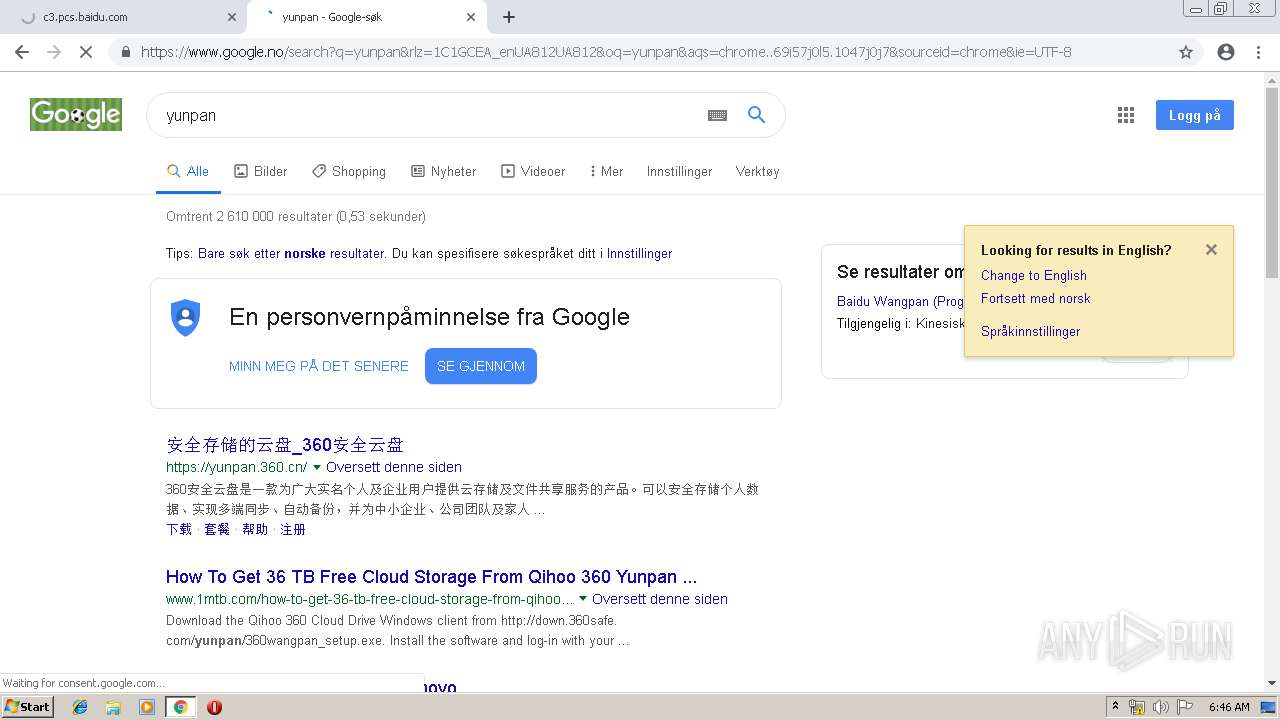
Task: Switch to the Nyheter tab
Action: tap(444, 171)
